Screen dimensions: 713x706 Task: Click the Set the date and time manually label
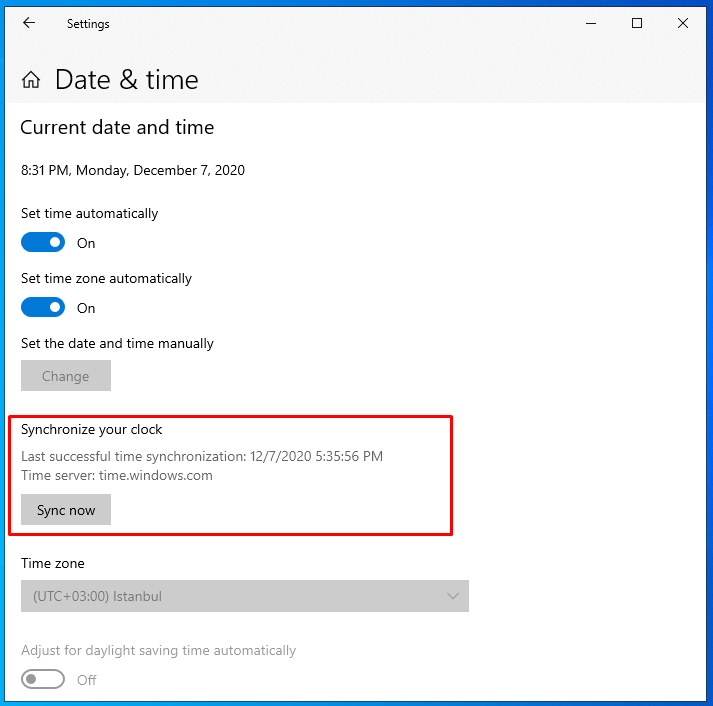tap(117, 343)
